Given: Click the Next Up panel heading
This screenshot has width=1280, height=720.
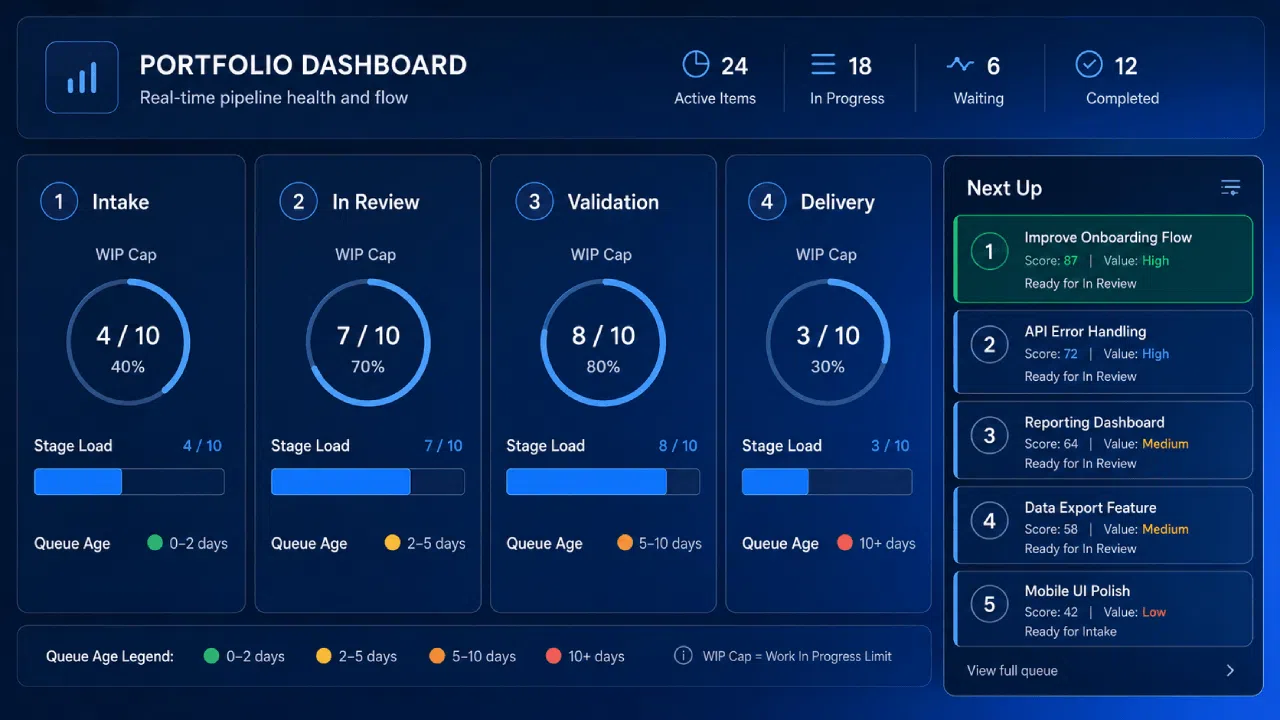Looking at the screenshot, I should pos(1004,188).
